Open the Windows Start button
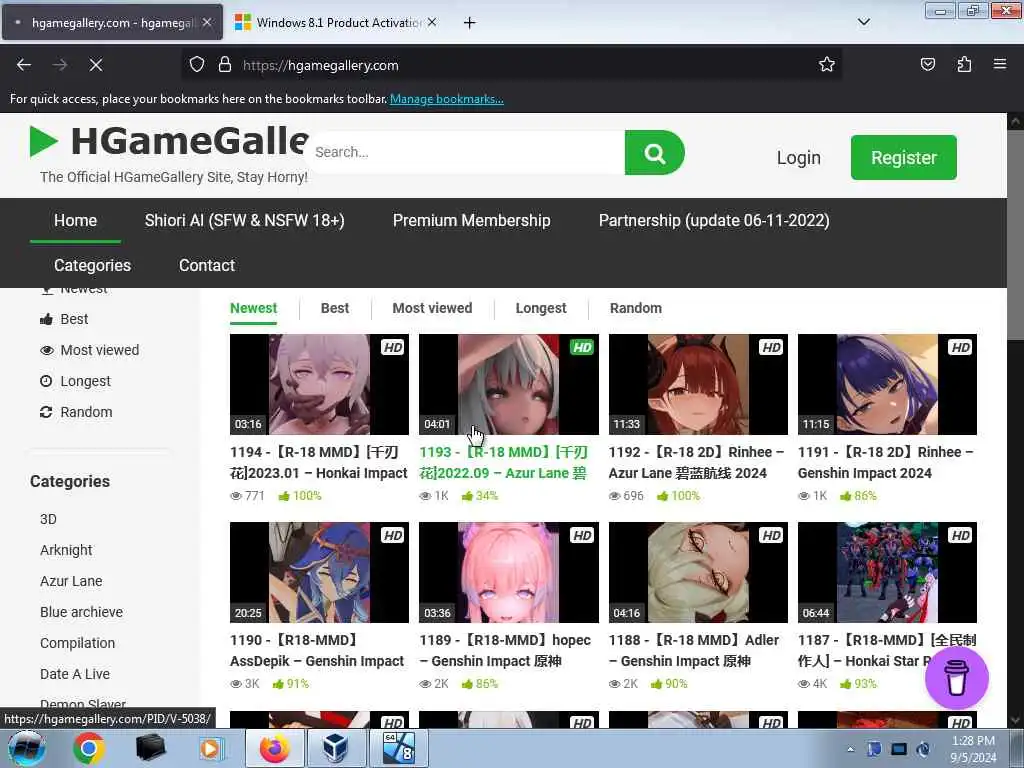This screenshot has height=768, width=1024. pyautogui.click(x=26, y=748)
